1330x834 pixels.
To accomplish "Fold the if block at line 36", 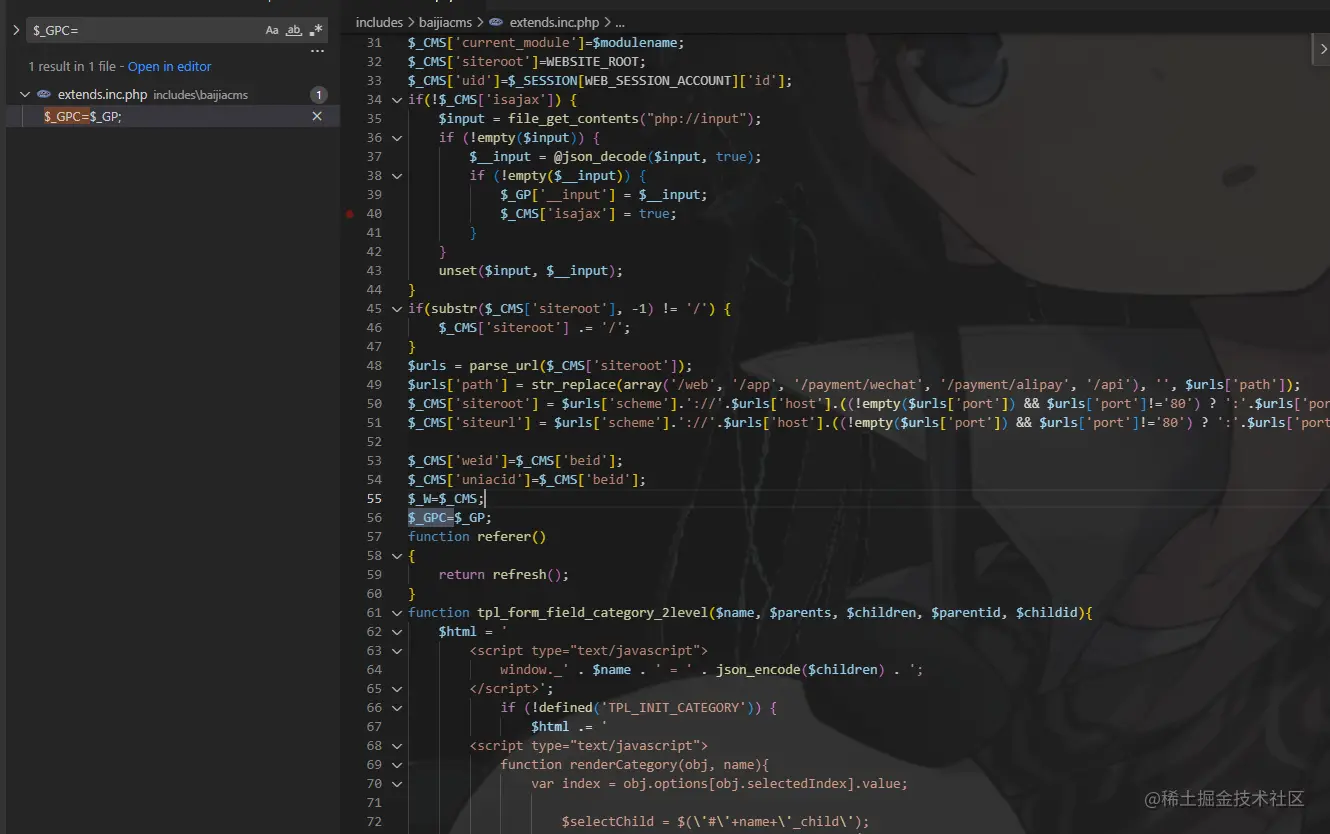I will 397,138.
